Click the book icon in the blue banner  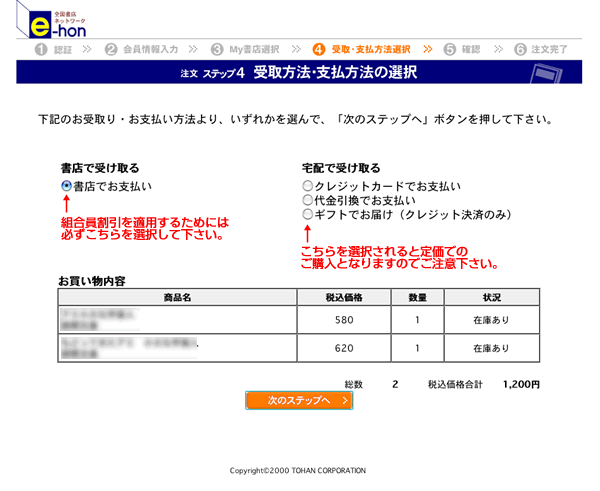click(546, 73)
